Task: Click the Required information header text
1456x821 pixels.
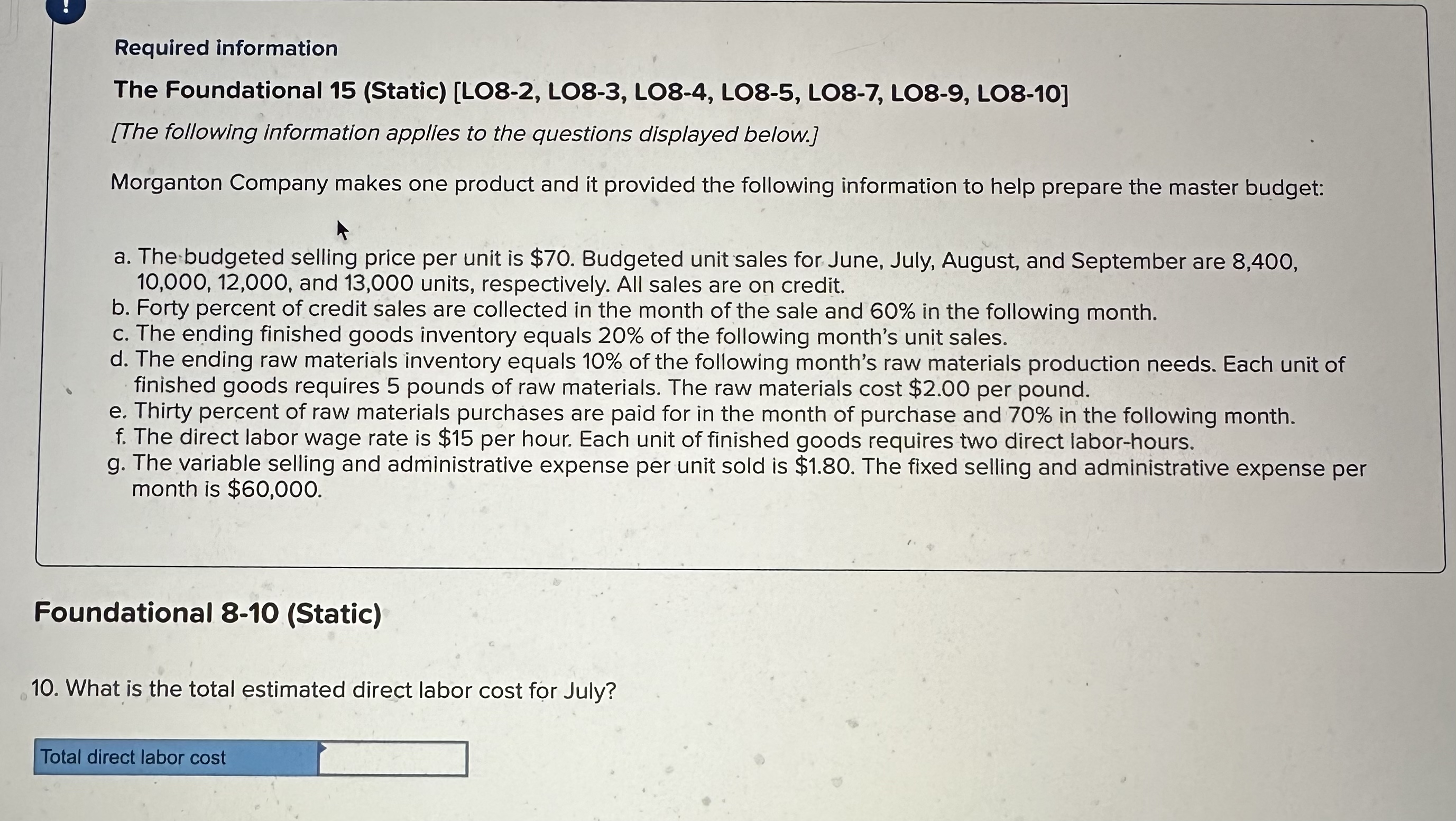Action: point(225,48)
